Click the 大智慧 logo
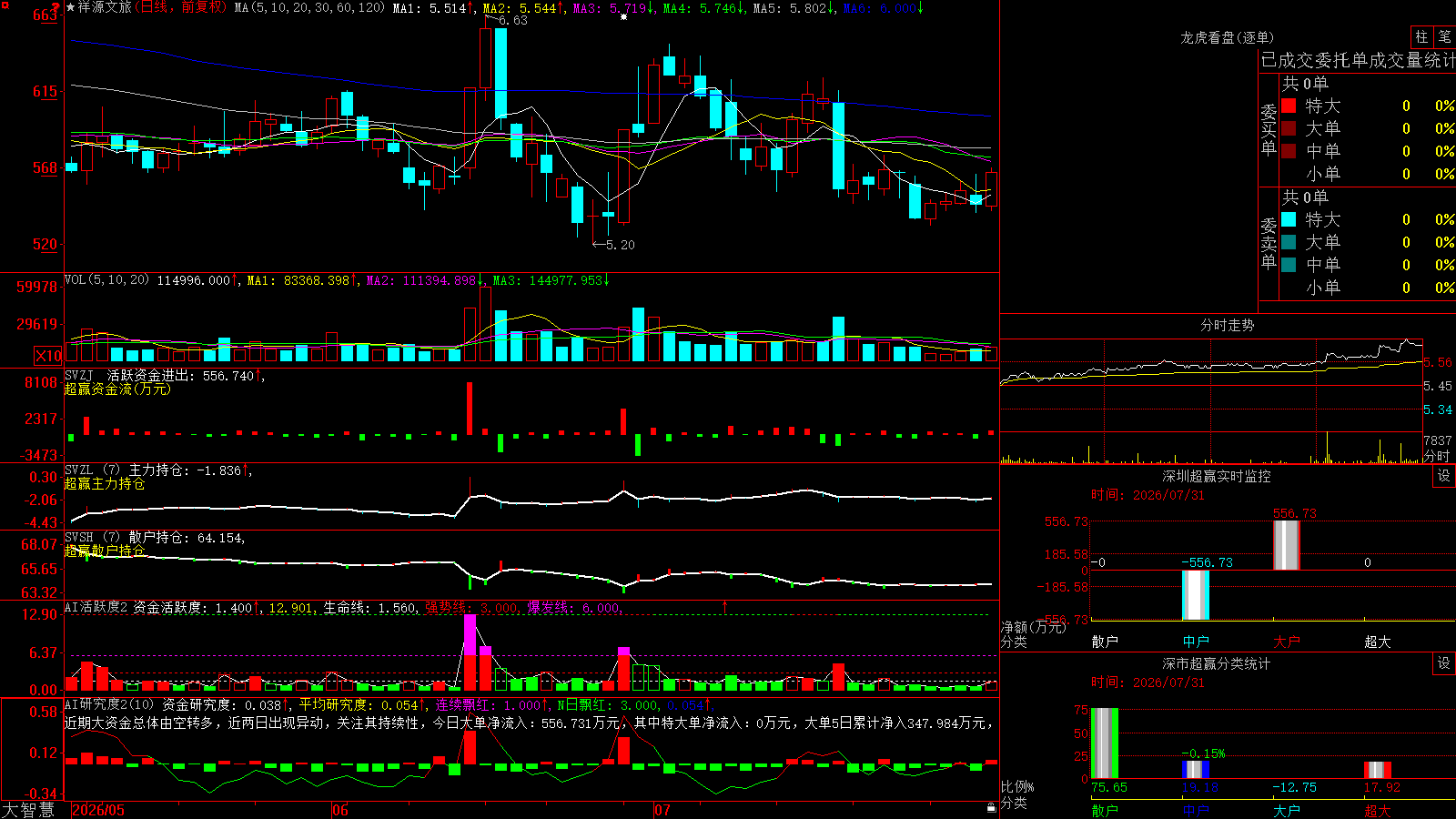1456x819 pixels. tap(28, 810)
